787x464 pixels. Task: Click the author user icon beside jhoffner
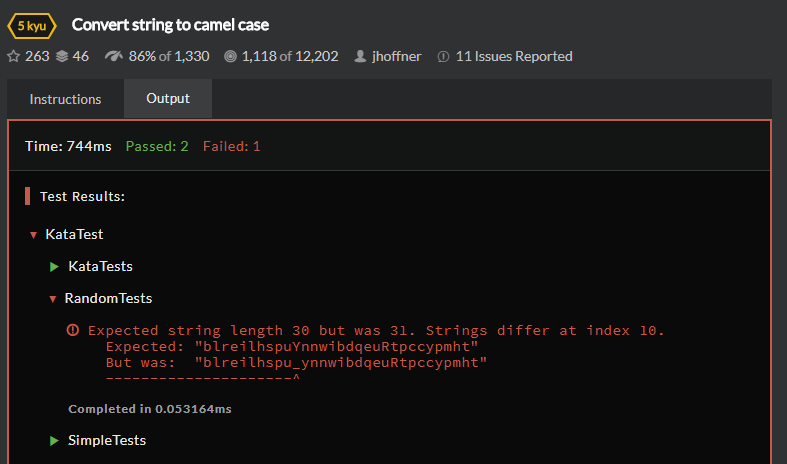361,57
